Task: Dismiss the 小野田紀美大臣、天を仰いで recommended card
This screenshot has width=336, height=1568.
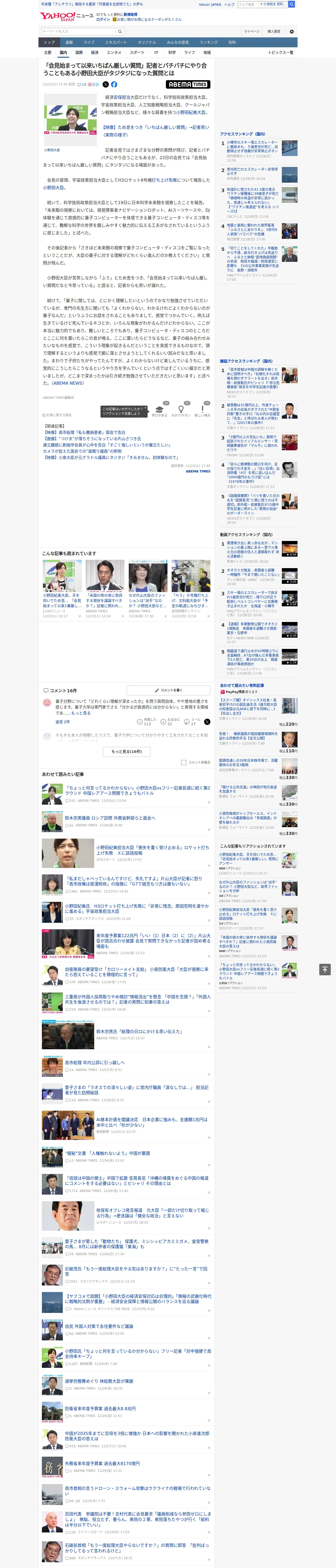Action: coord(79,616)
